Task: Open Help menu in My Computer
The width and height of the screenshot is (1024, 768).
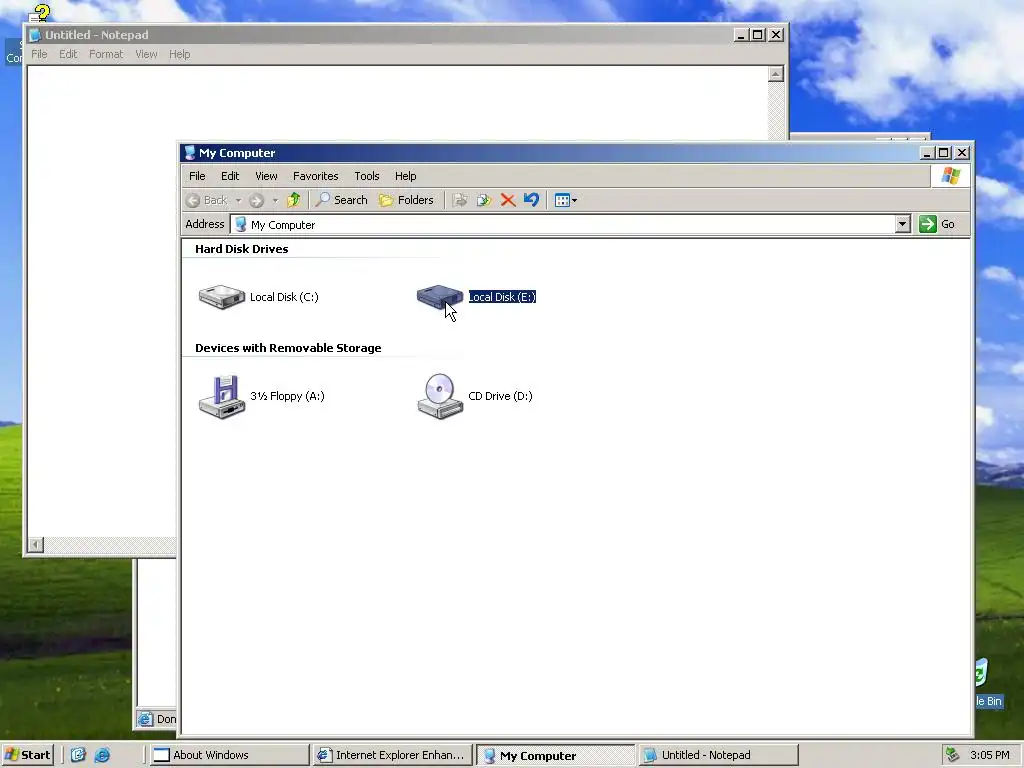Action: (406, 176)
